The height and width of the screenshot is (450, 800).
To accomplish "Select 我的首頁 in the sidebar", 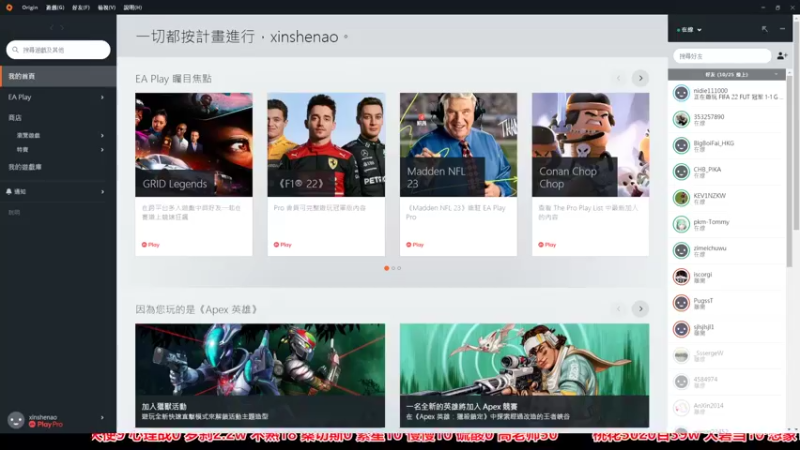I will click(58, 76).
